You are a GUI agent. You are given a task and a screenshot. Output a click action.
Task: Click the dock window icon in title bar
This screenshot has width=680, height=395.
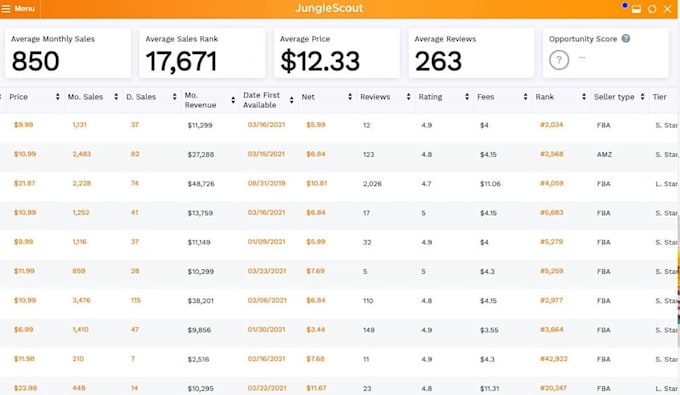(636, 9)
